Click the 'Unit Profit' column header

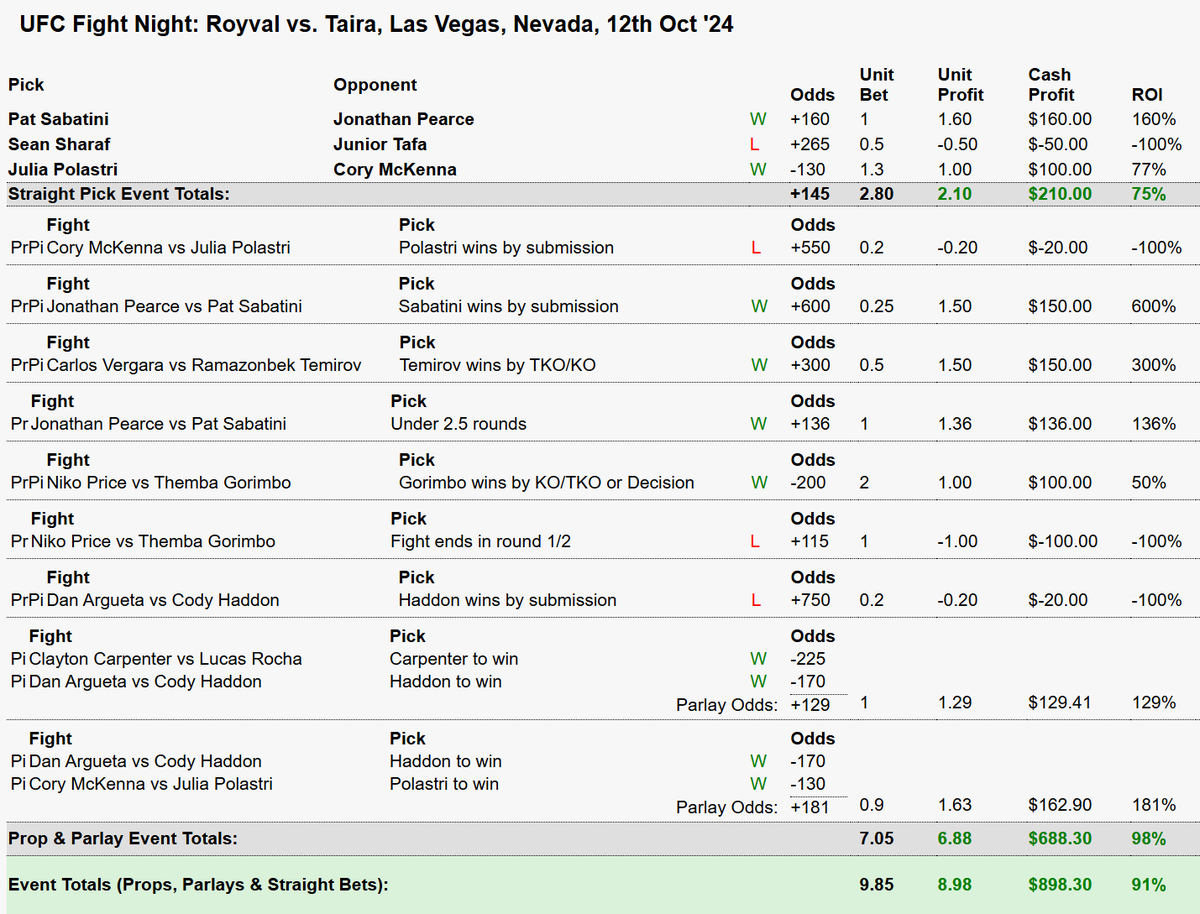pos(961,85)
